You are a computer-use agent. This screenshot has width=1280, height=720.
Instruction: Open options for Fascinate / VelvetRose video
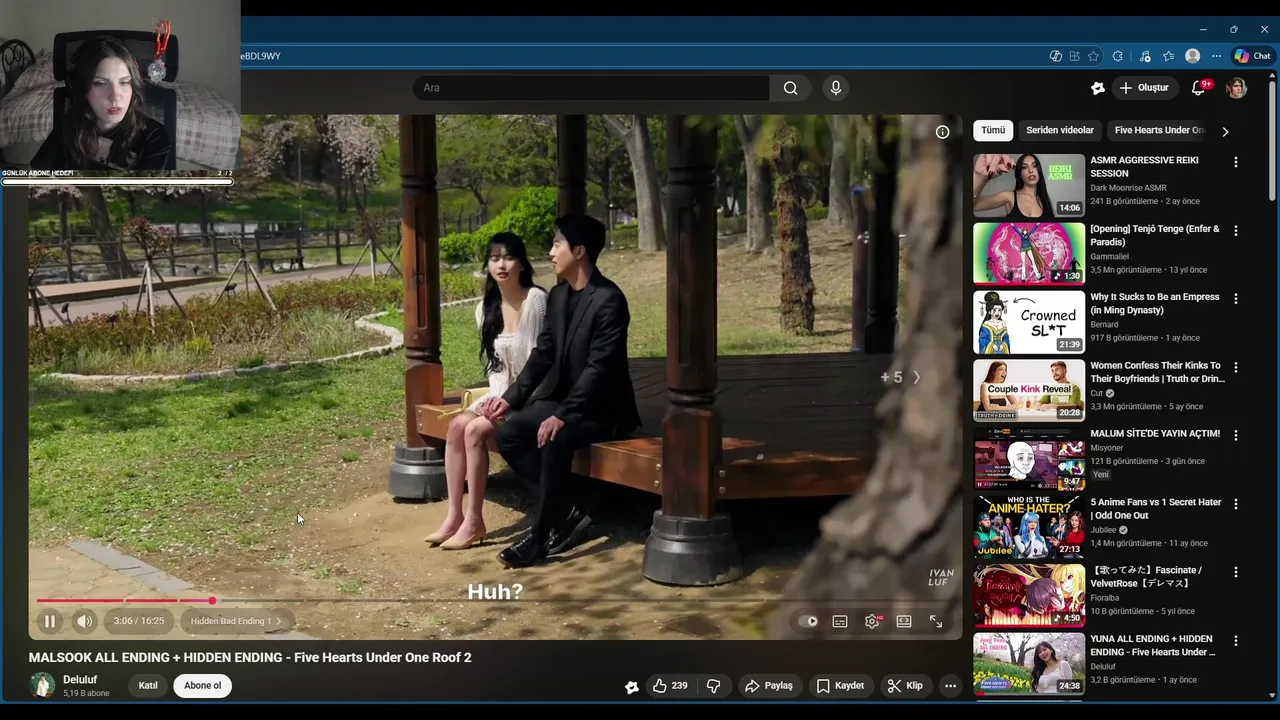click(x=1236, y=572)
